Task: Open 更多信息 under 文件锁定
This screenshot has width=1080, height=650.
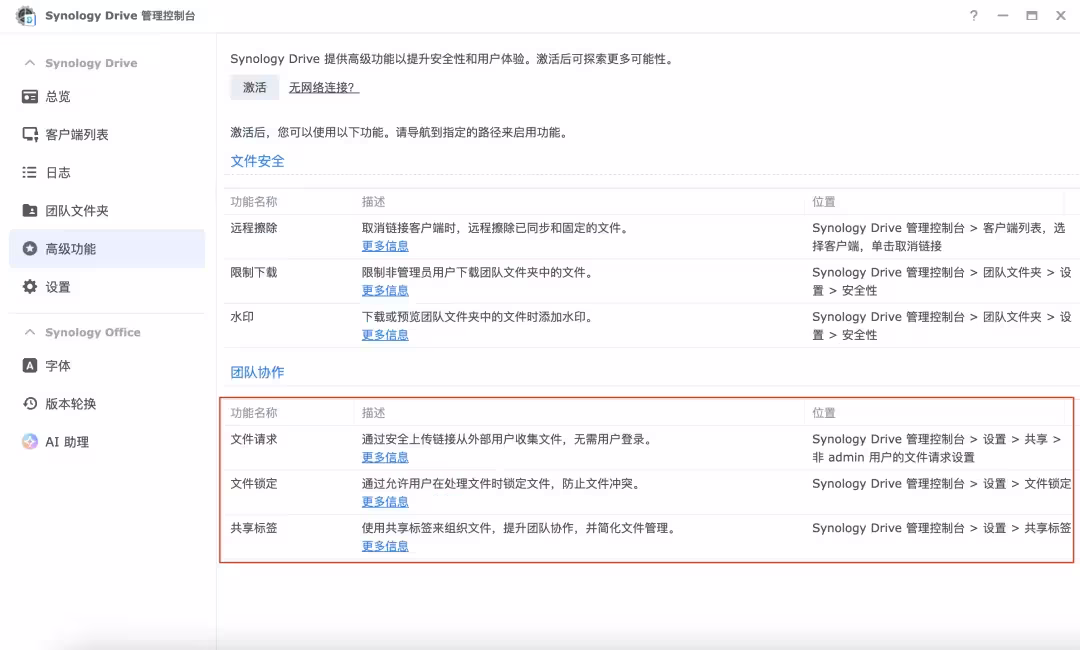Action: pos(385,501)
